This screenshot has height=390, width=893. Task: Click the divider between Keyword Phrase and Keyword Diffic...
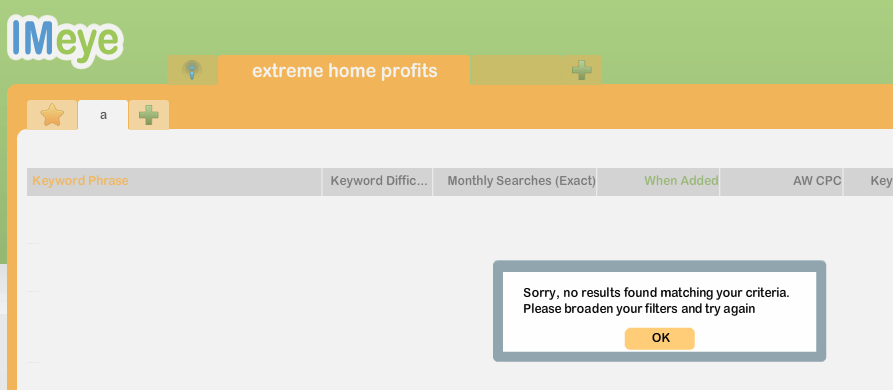322,182
